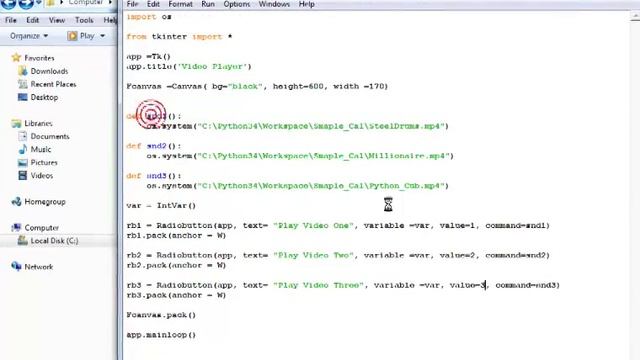Click the Favorites star icon
The image size is (640, 360).
16,58
